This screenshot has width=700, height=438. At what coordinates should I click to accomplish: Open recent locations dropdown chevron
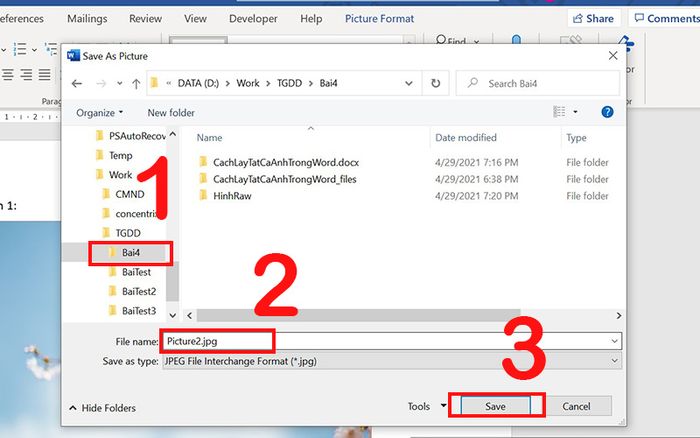[119, 83]
